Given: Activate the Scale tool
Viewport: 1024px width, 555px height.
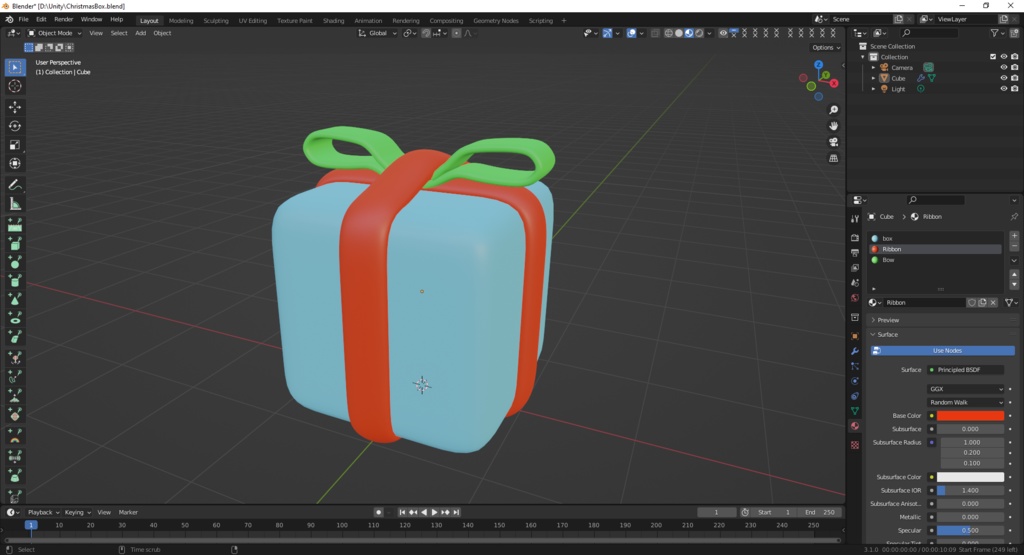Looking at the screenshot, I should (15, 145).
